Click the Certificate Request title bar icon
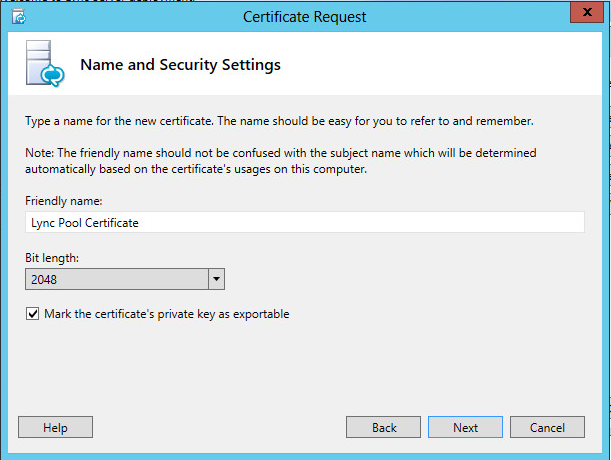This screenshot has height=460, width=611. 19,17
